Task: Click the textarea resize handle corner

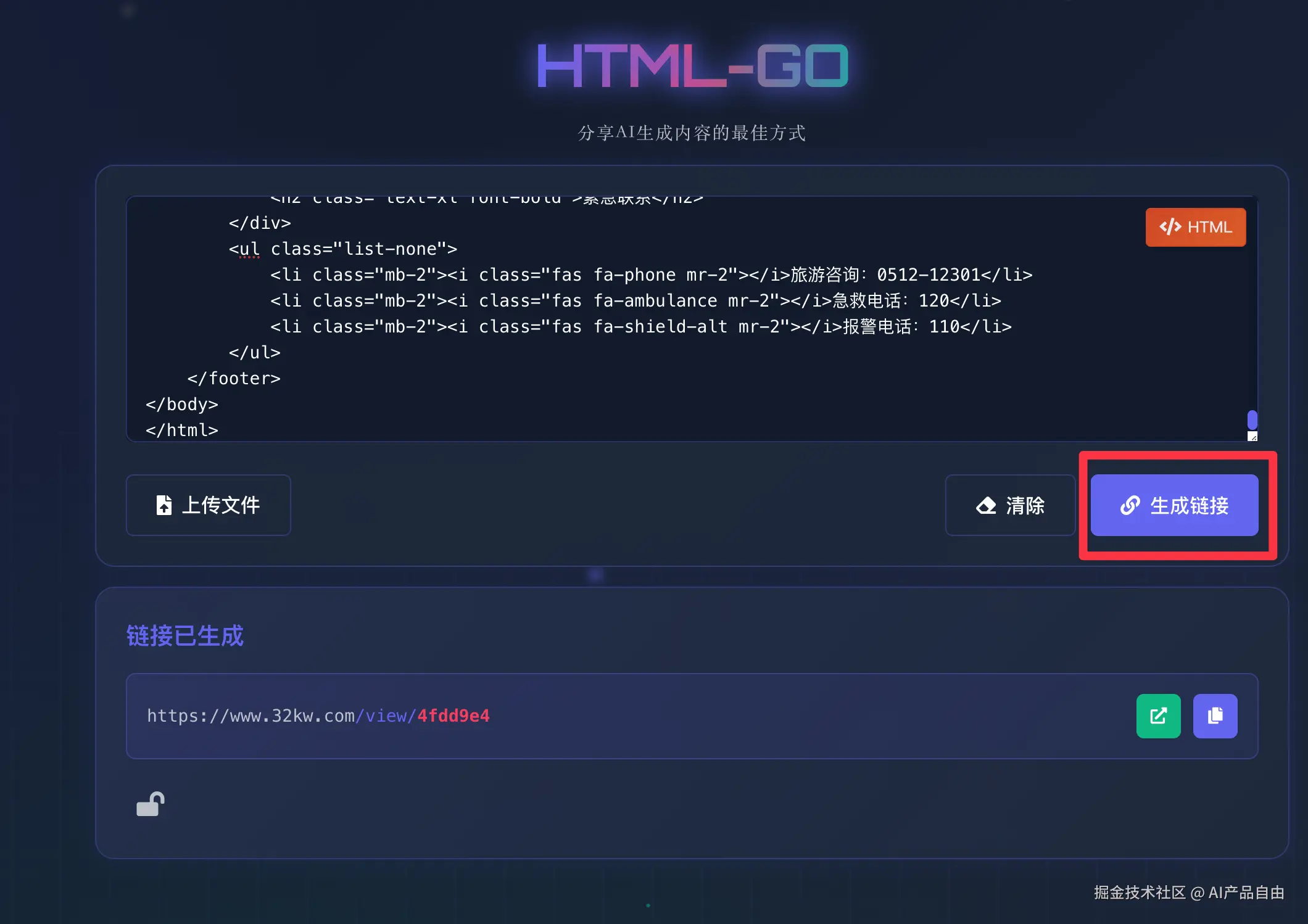Action: coord(1252,437)
